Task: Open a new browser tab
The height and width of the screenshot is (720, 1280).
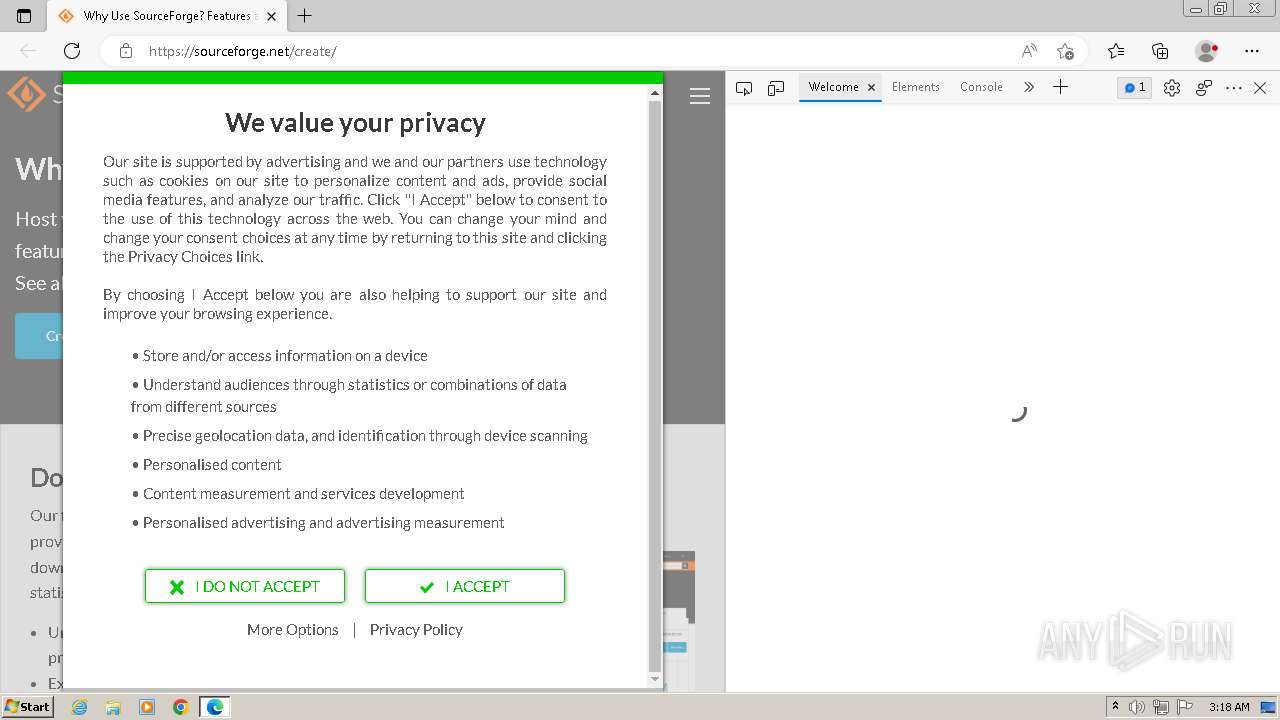Action: [x=305, y=16]
